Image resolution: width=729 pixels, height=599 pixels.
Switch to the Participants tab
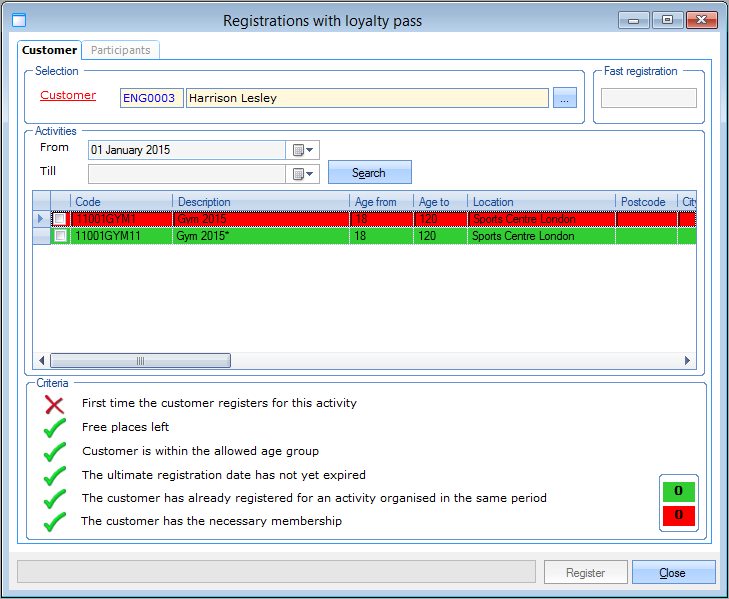[121, 50]
